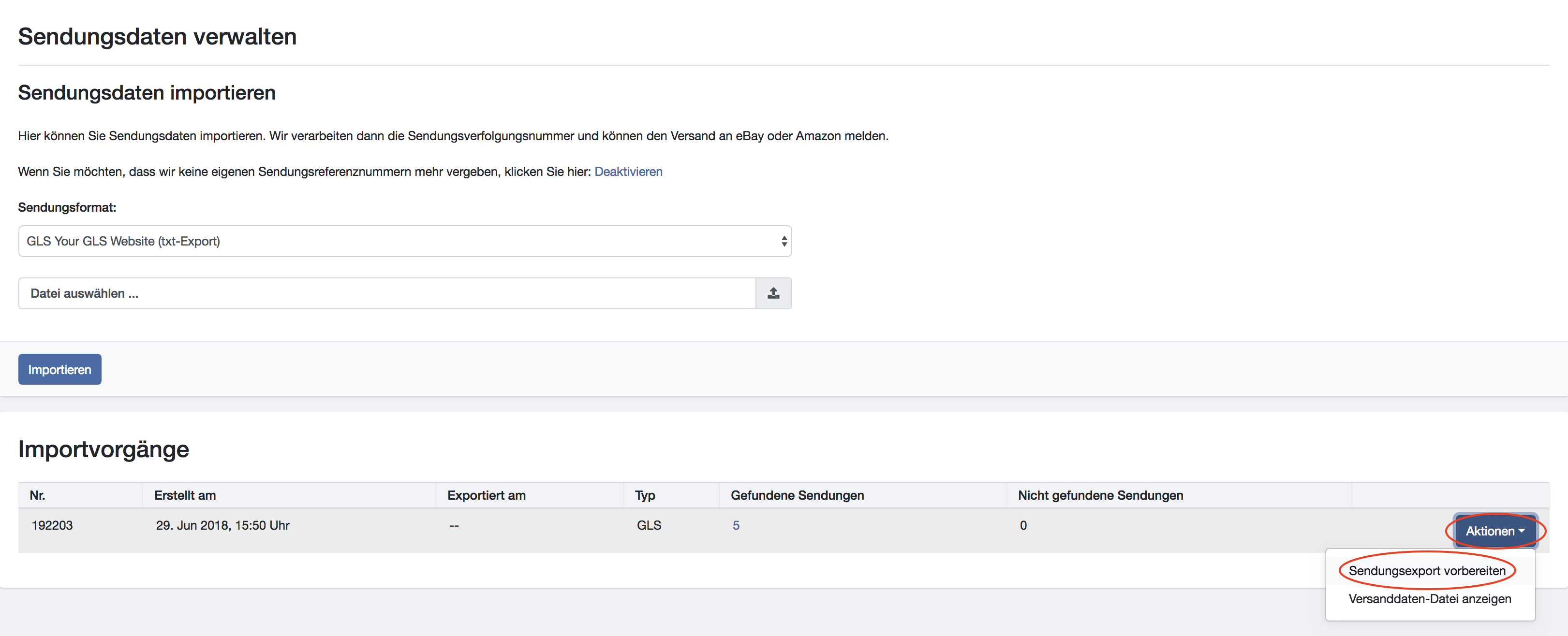The height and width of the screenshot is (636, 1568).
Task: Click the Exportiert am value --
Action: [x=454, y=525]
